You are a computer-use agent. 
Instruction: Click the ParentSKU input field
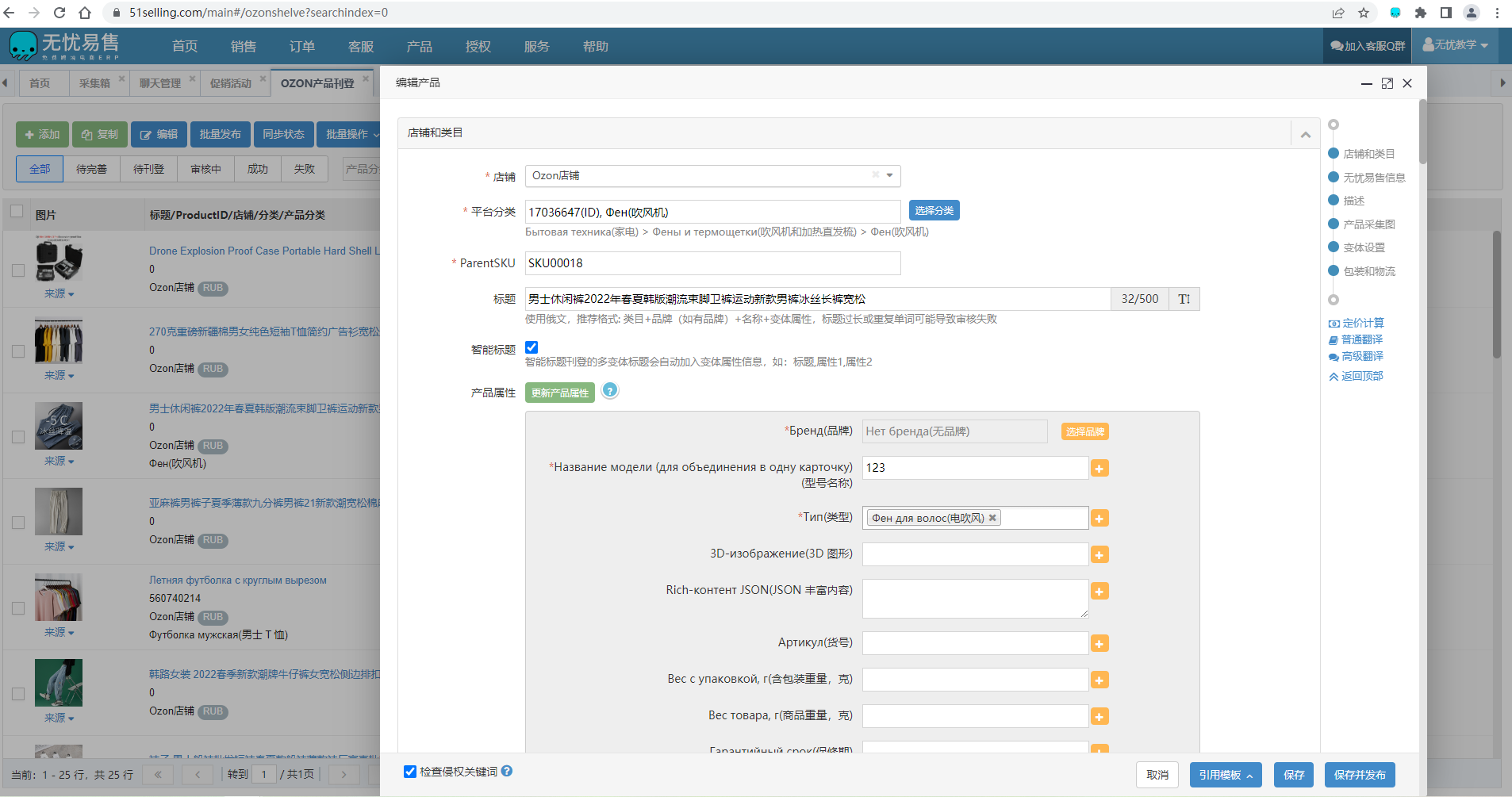(712, 263)
